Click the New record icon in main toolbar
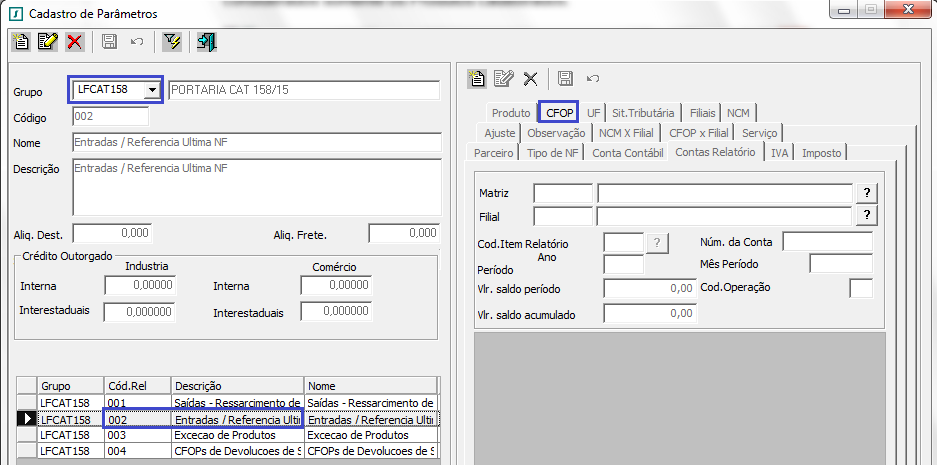Image resolution: width=937 pixels, height=465 pixels. [22, 42]
